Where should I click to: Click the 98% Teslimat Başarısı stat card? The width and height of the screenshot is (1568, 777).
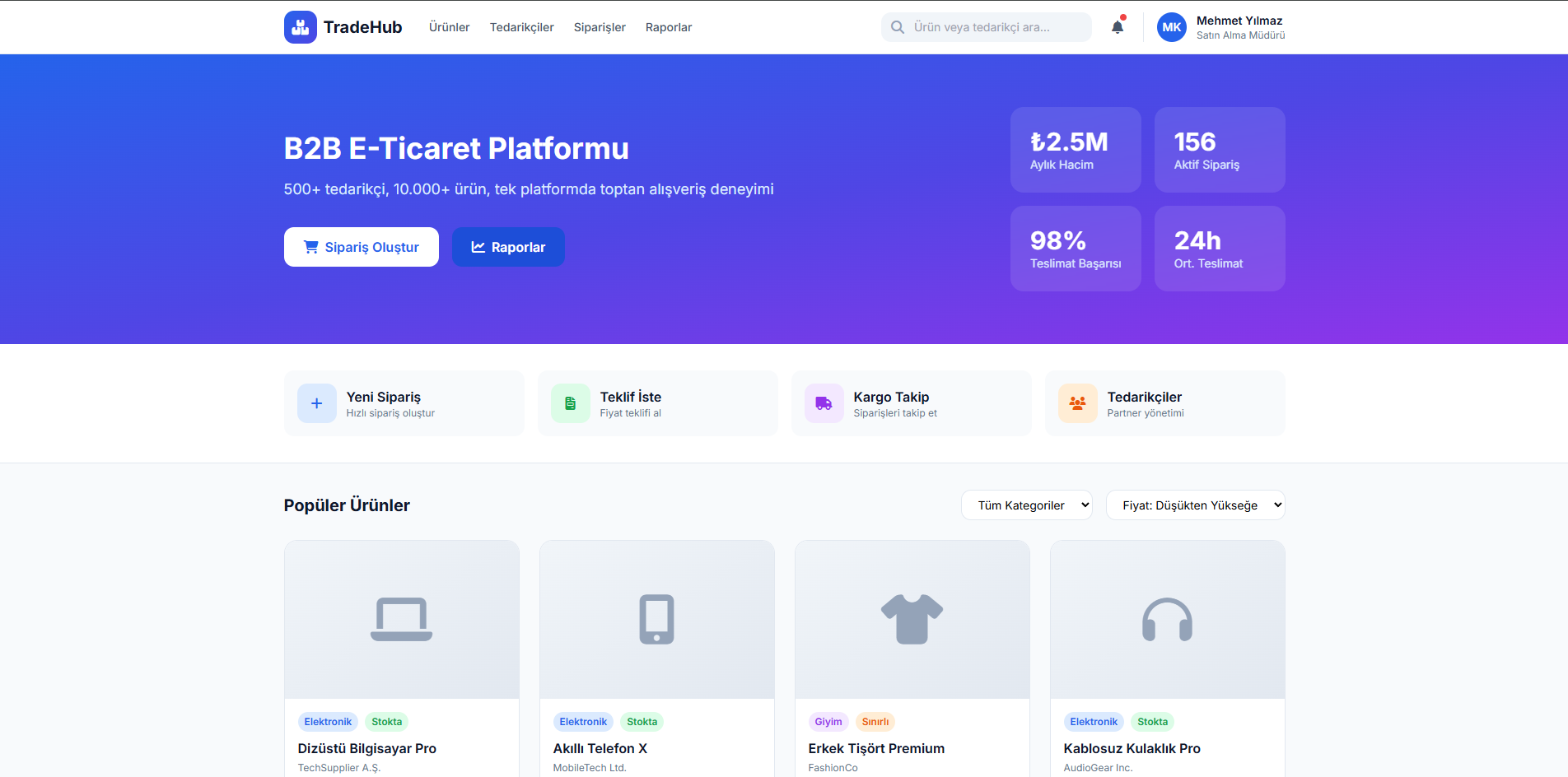coord(1076,249)
